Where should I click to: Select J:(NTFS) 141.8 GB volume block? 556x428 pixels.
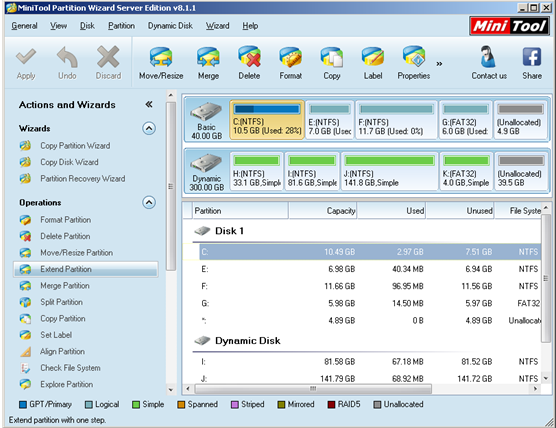click(389, 171)
